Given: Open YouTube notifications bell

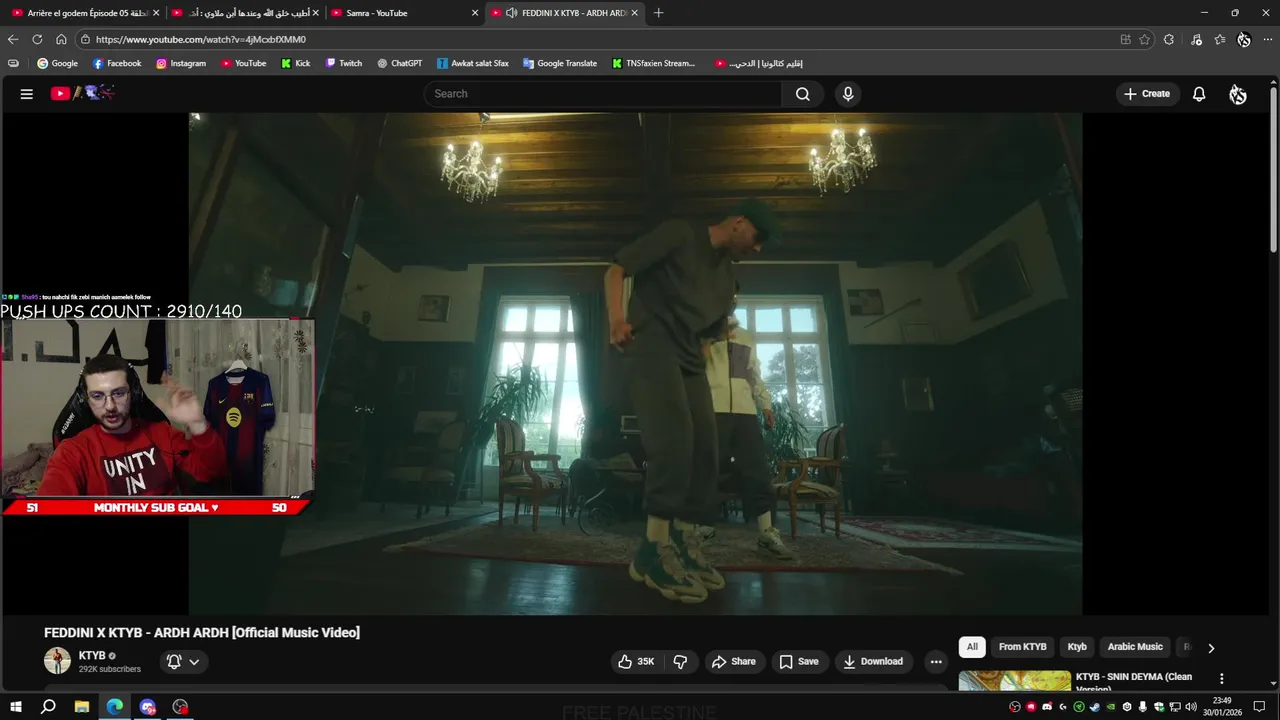Looking at the screenshot, I should tap(1199, 94).
